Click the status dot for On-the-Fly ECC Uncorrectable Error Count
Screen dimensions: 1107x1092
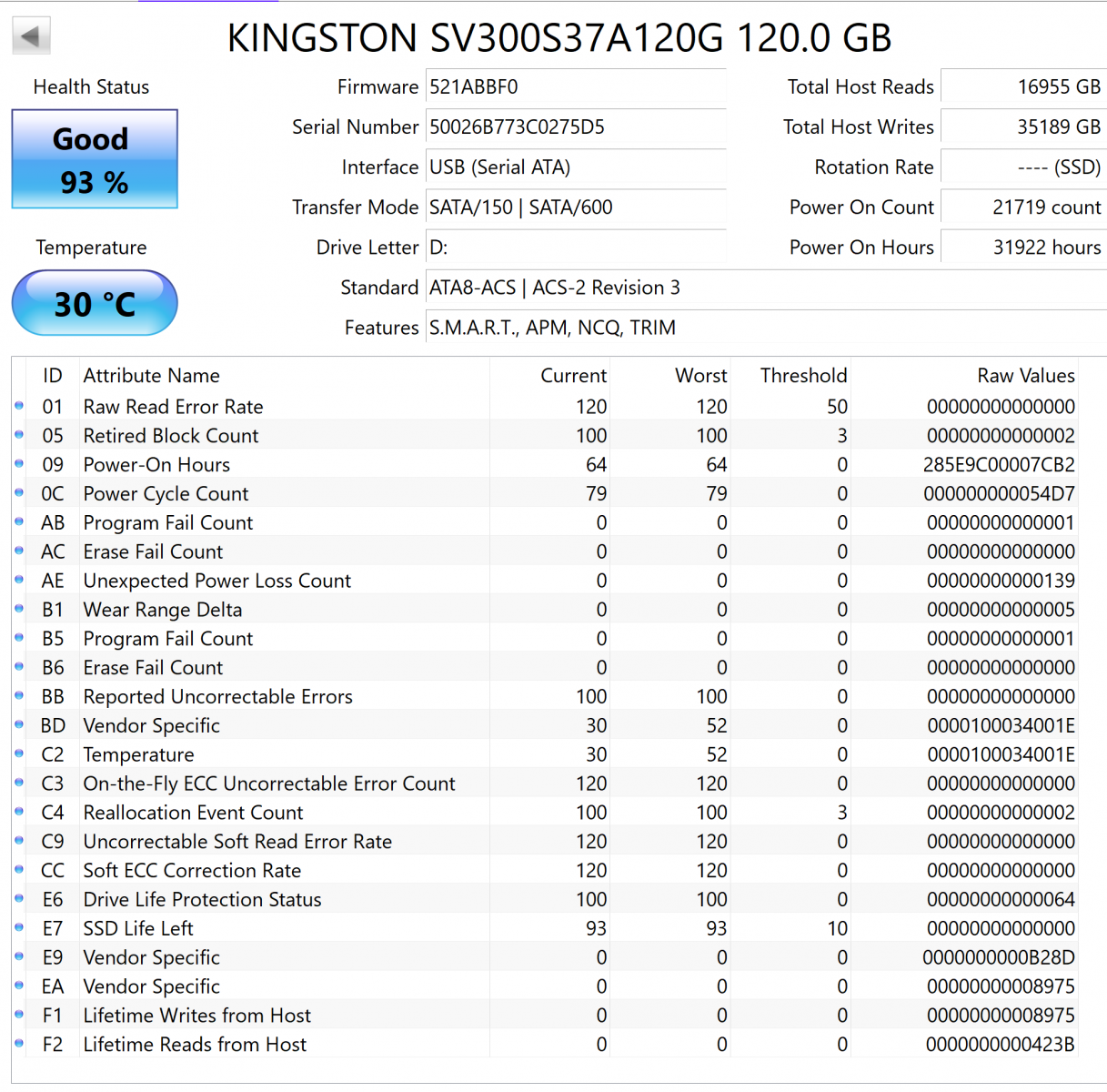[x=19, y=783]
